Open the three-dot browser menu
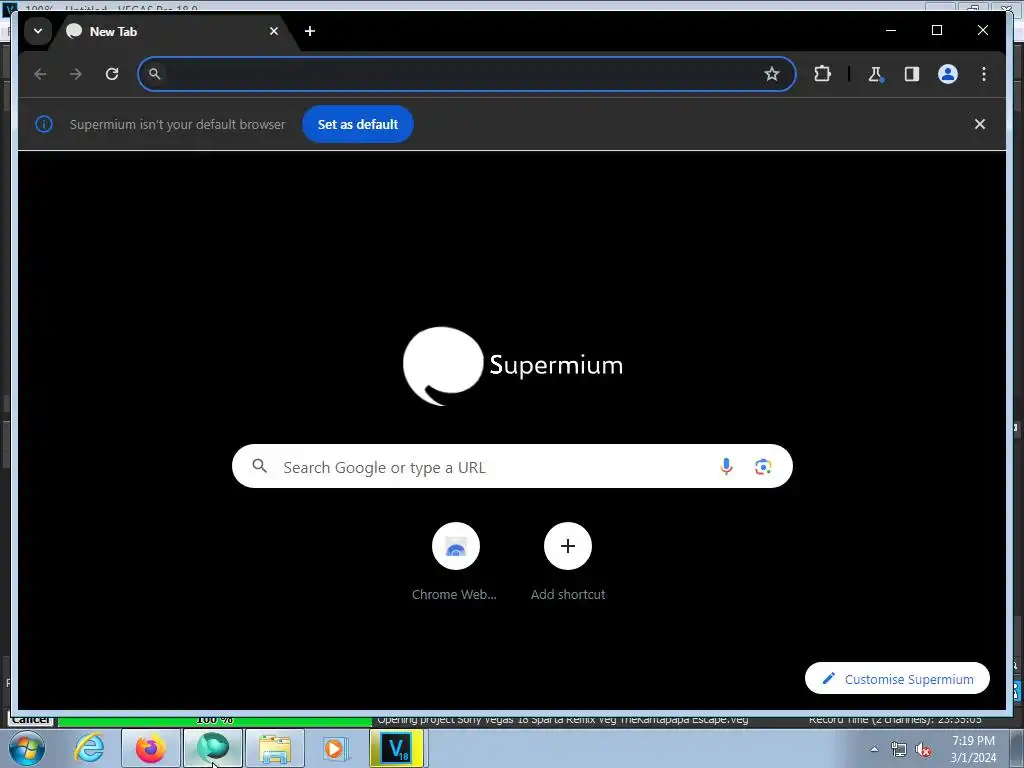The width and height of the screenshot is (1024, 768). (x=984, y=74)
